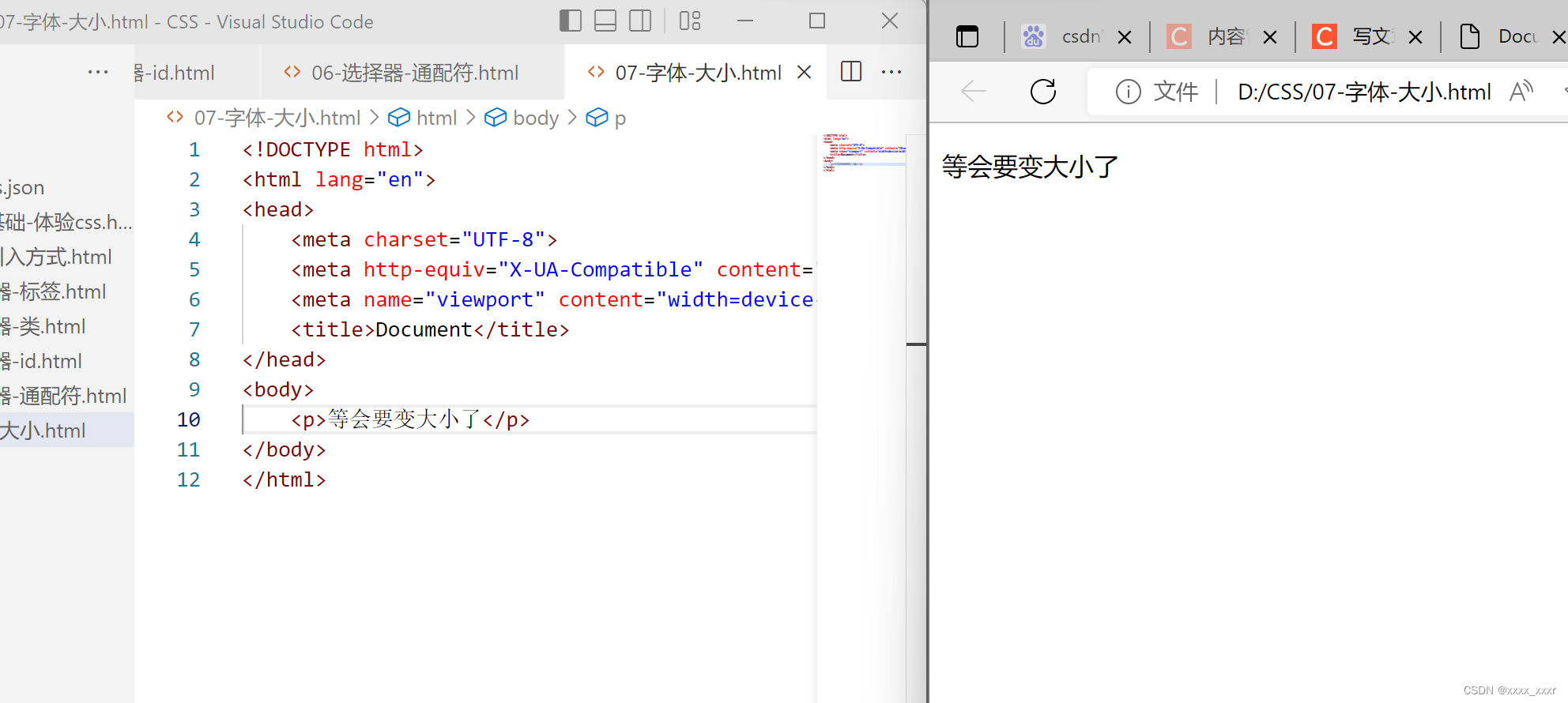Close the Document browser tab
1568x703 pixels.
(x=1559, y=36)
